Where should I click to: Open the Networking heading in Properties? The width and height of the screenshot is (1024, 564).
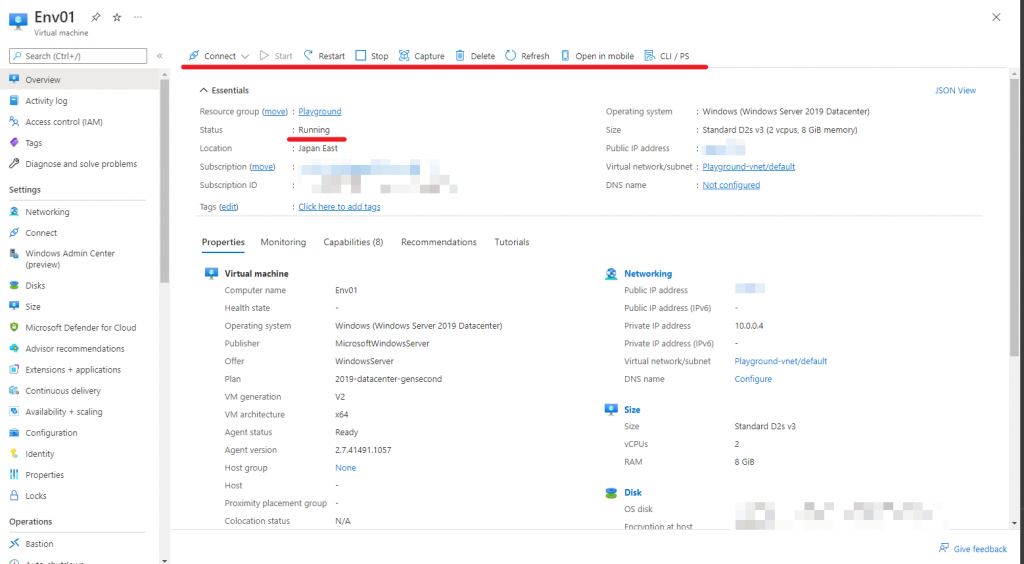(648, 274)
